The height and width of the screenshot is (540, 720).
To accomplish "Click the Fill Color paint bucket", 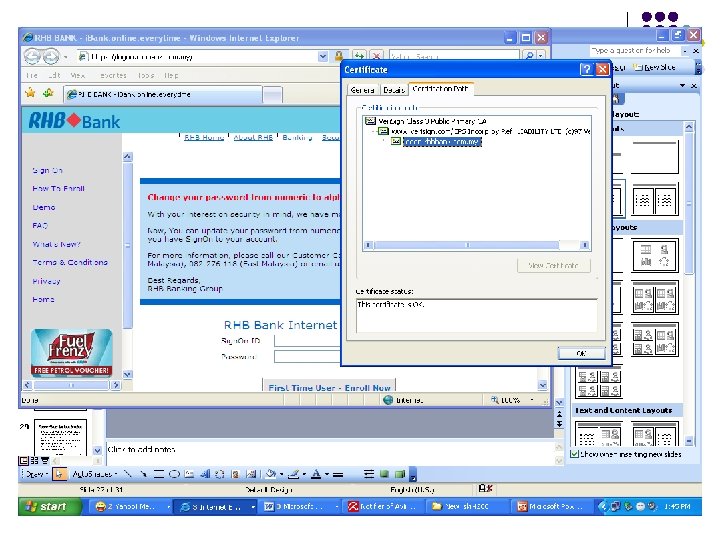I will tap(271, 474).
